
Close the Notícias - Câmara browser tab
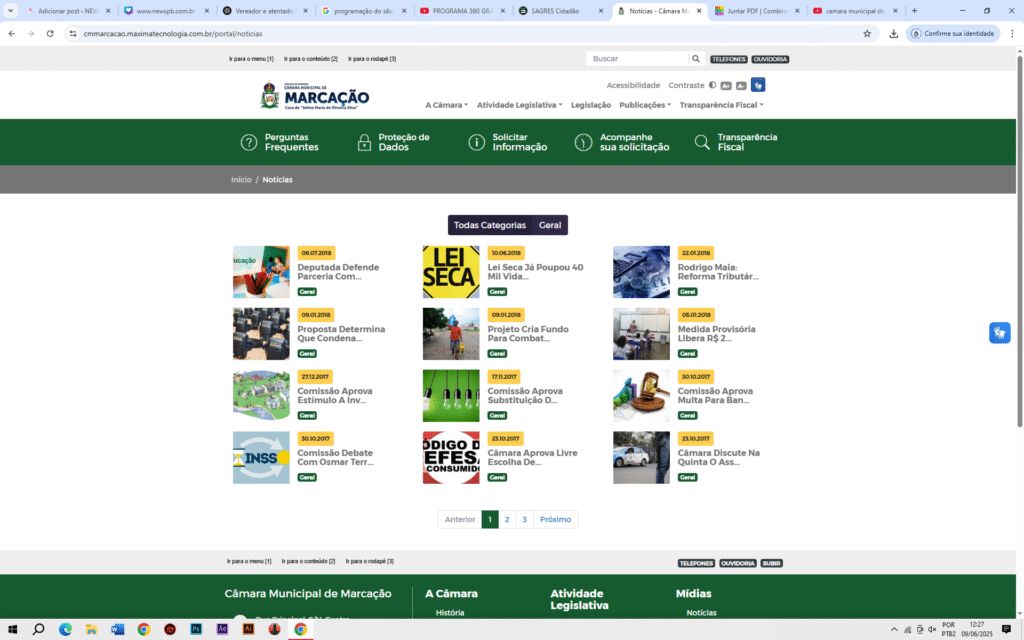pyautogui.click(x=699, y=11)
